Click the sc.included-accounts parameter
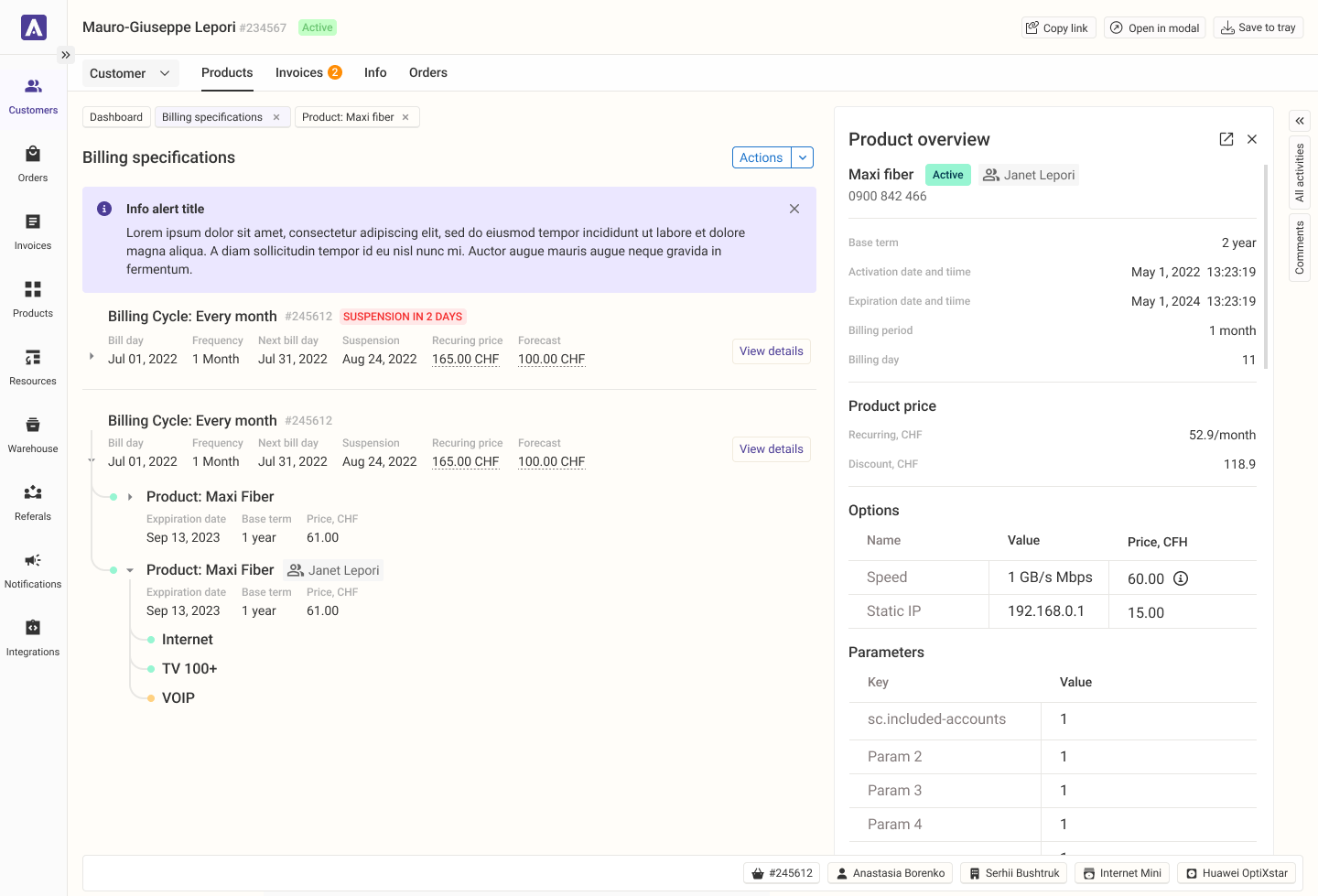Image resolution: width=1318 pixels, height=896 pixels. pyautogui.click(x=936, y=719)
